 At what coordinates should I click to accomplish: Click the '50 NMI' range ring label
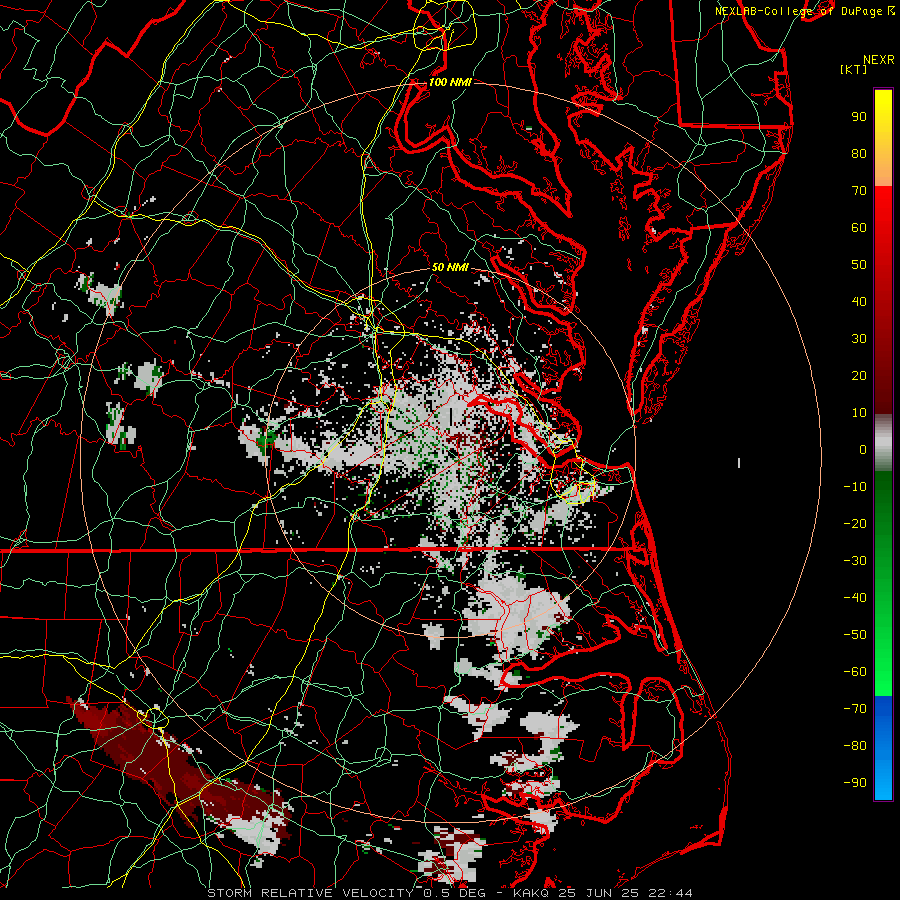pyautogui.click(x=450, y=267)
